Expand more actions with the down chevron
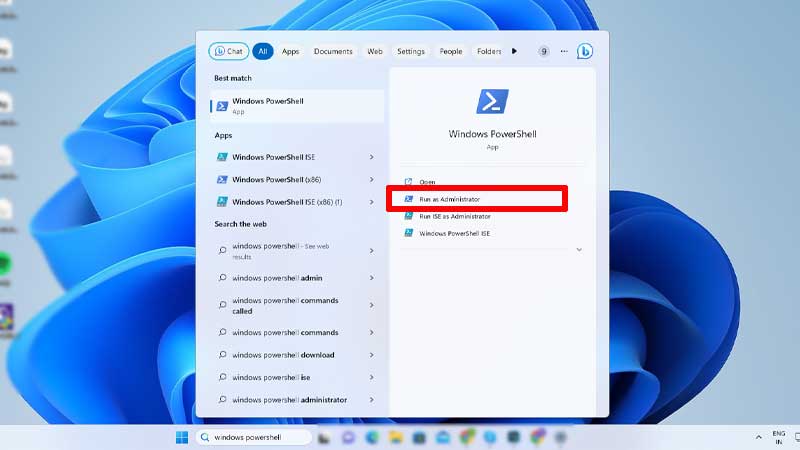 point(579,249)
